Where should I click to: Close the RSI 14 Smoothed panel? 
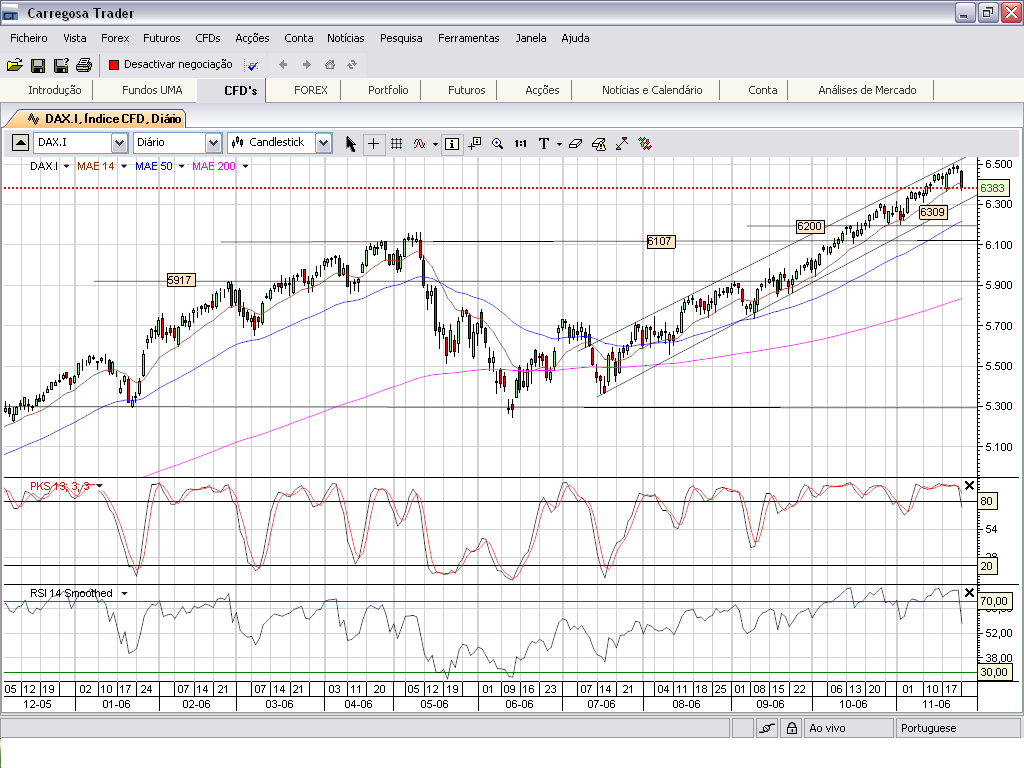[968, 592]
